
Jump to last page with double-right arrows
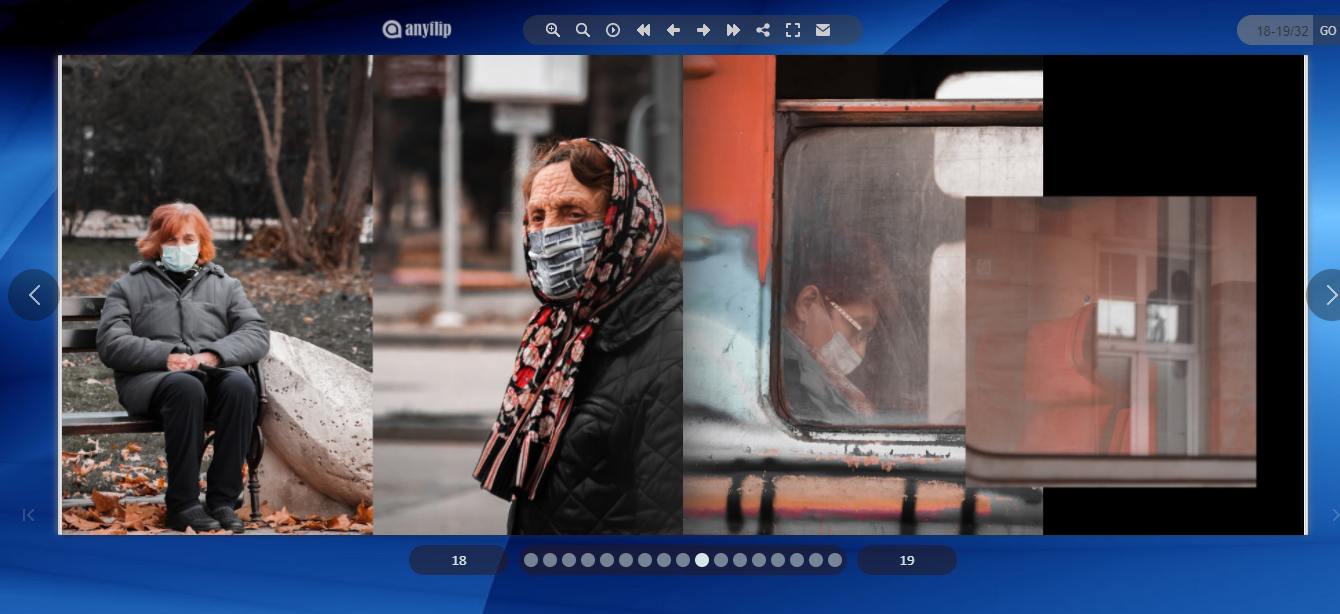pos(733,30)
